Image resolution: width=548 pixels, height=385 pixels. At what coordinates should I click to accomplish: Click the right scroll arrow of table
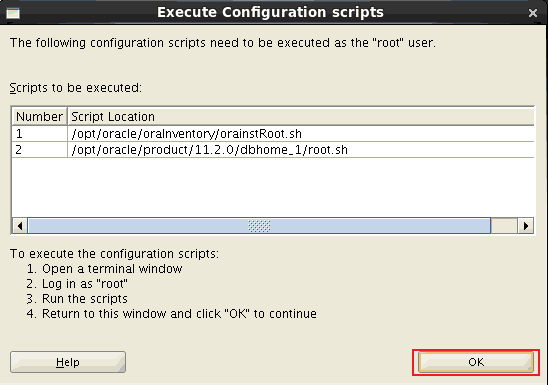(526, 226)
